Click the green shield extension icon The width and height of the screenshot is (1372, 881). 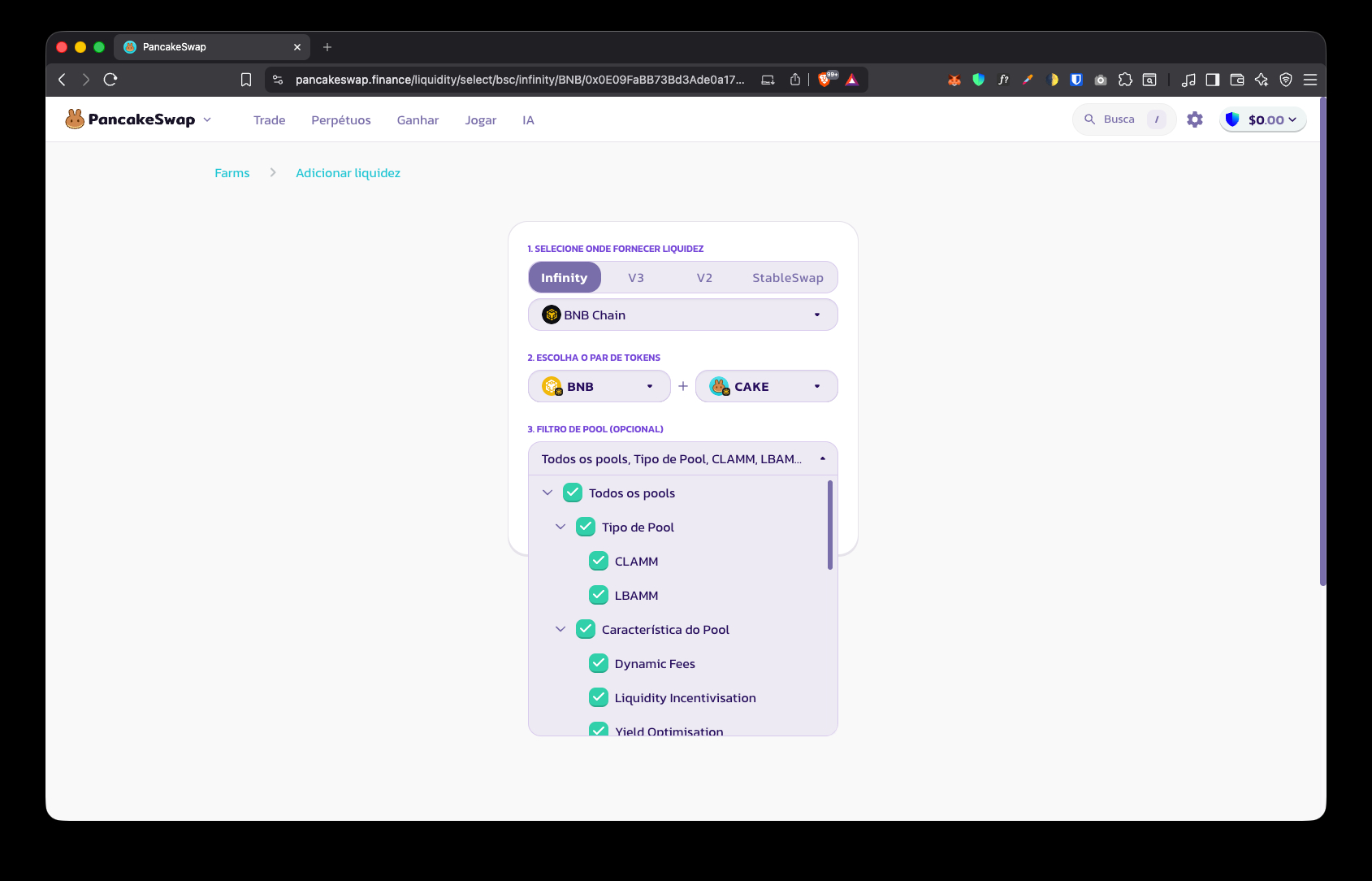coord(979,80)
